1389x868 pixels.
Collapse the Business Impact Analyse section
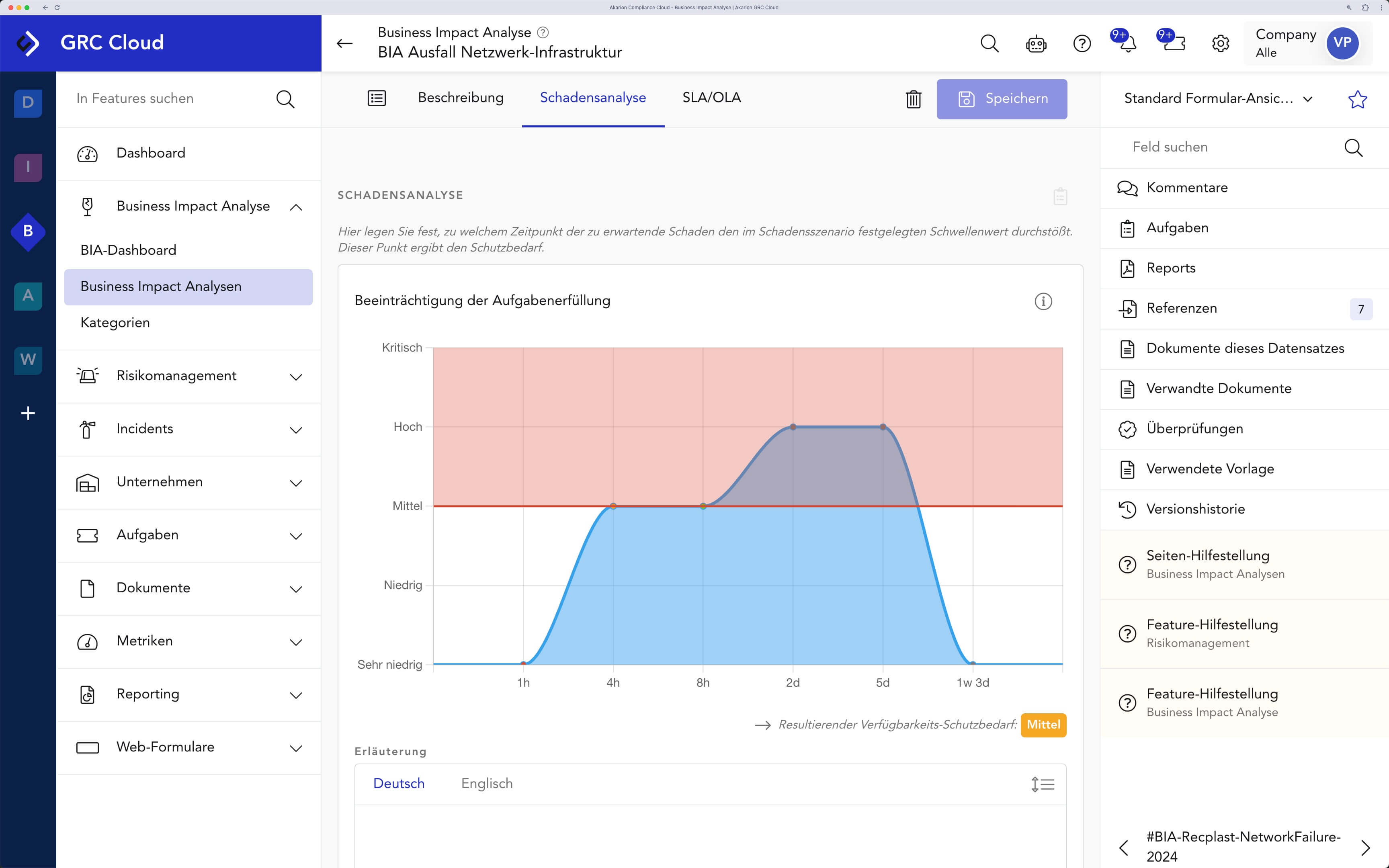click(296, 207)
